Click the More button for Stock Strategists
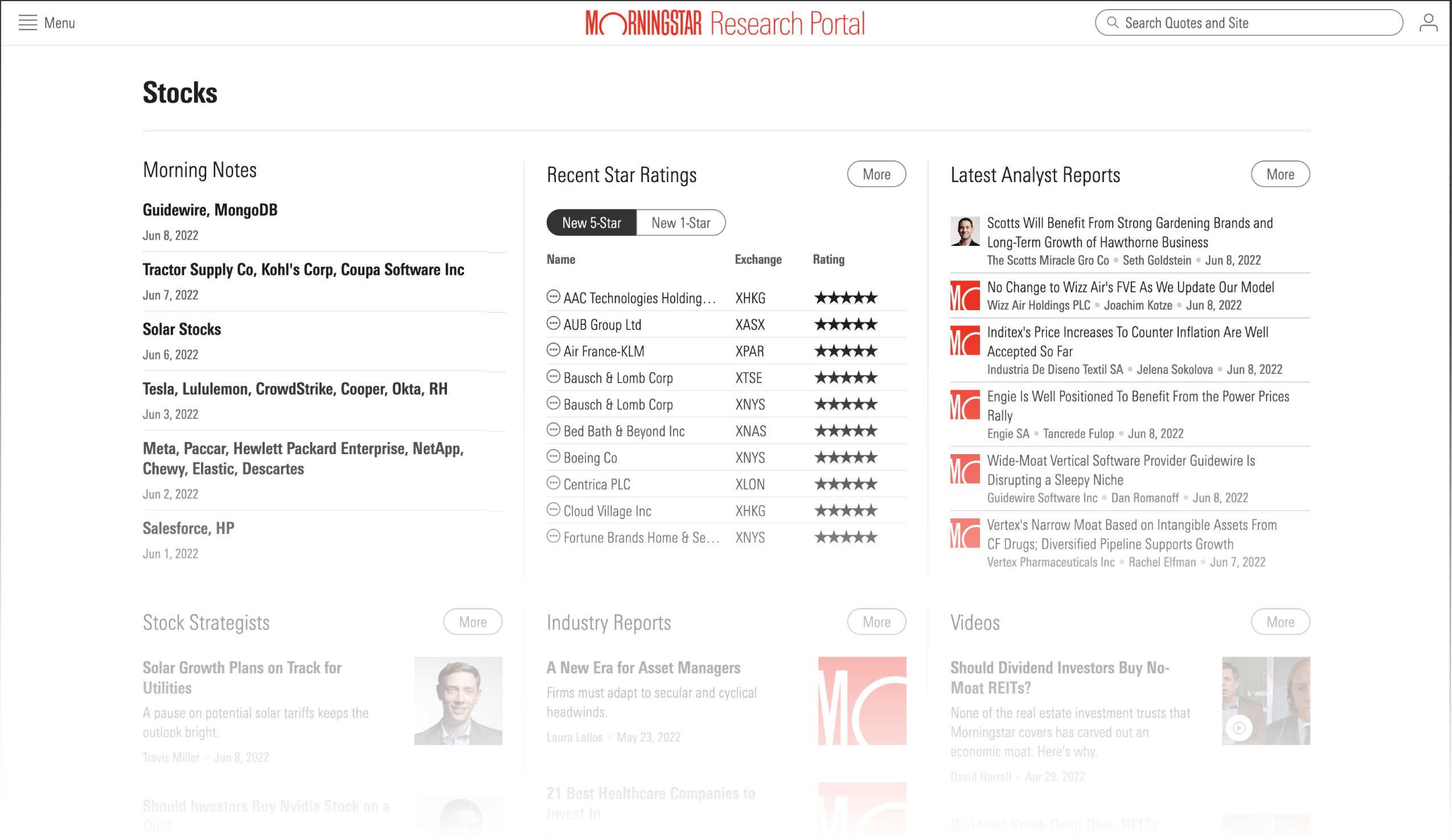1452x840 pixels. point(472,621)
